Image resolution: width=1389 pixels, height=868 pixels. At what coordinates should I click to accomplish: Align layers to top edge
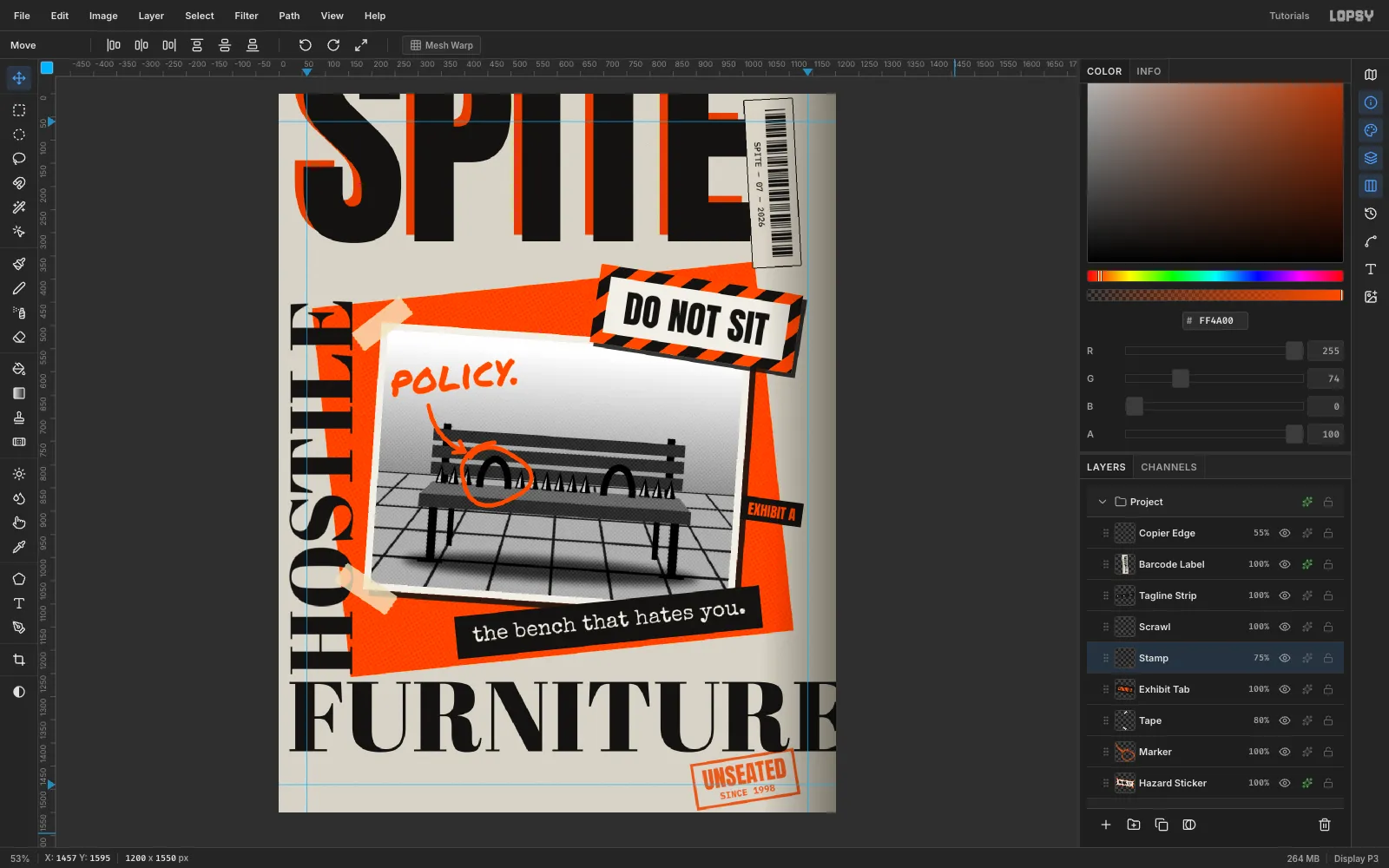(x=197, y=45)
